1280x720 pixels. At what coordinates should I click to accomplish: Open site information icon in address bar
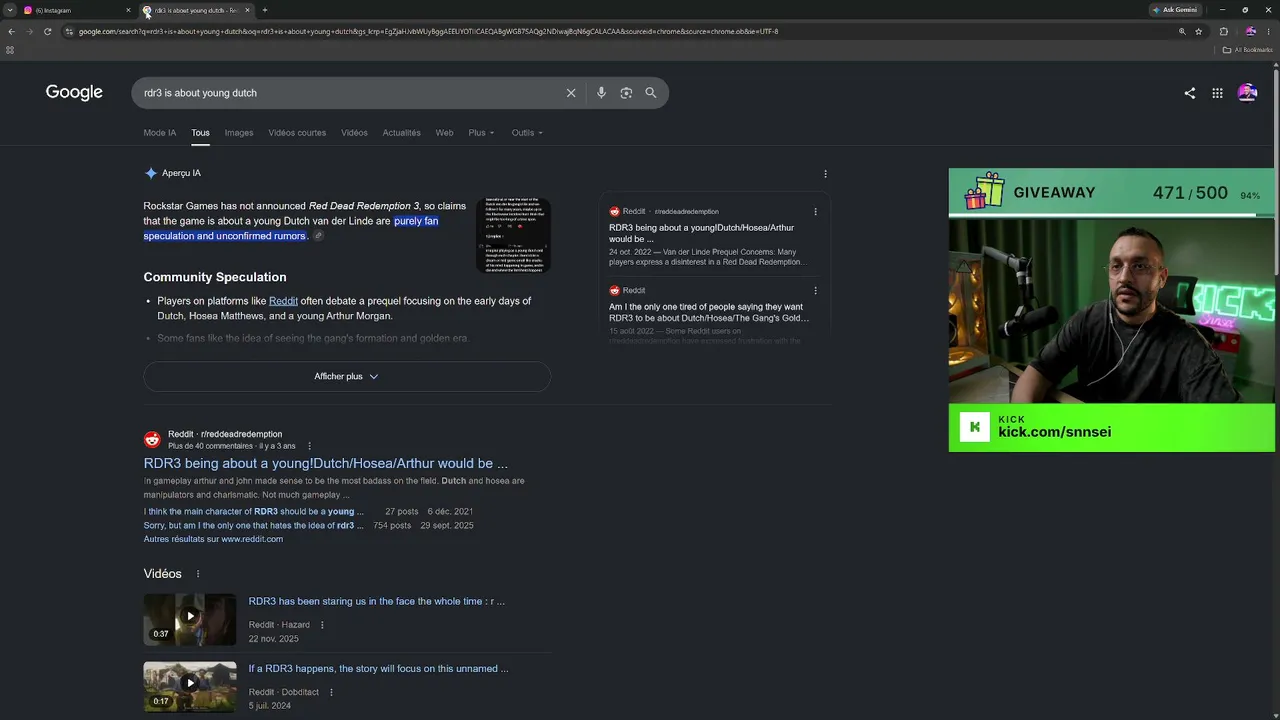coord(69,31)
